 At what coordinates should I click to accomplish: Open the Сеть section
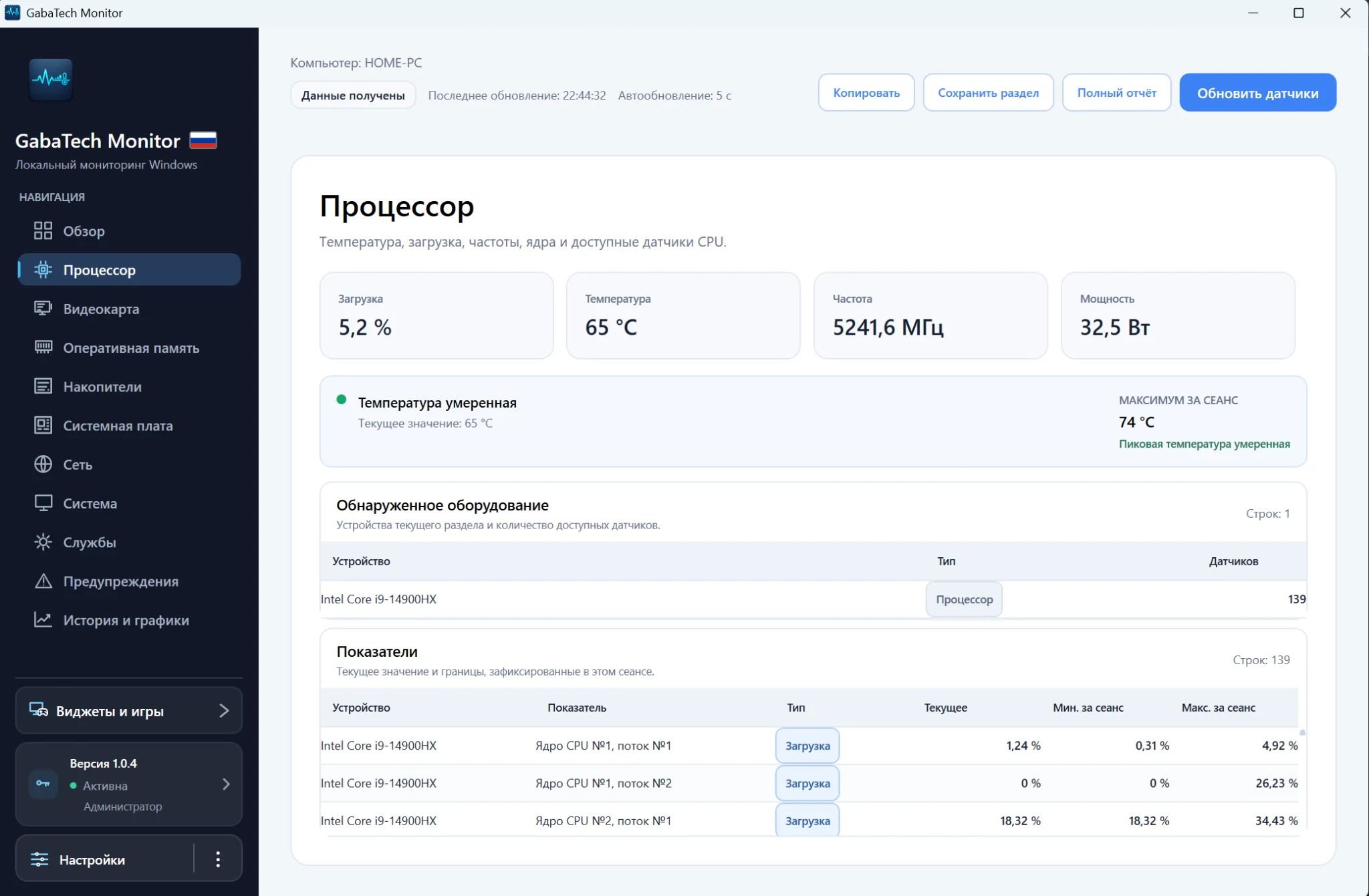pyautogui.click(x=128, y=464)
